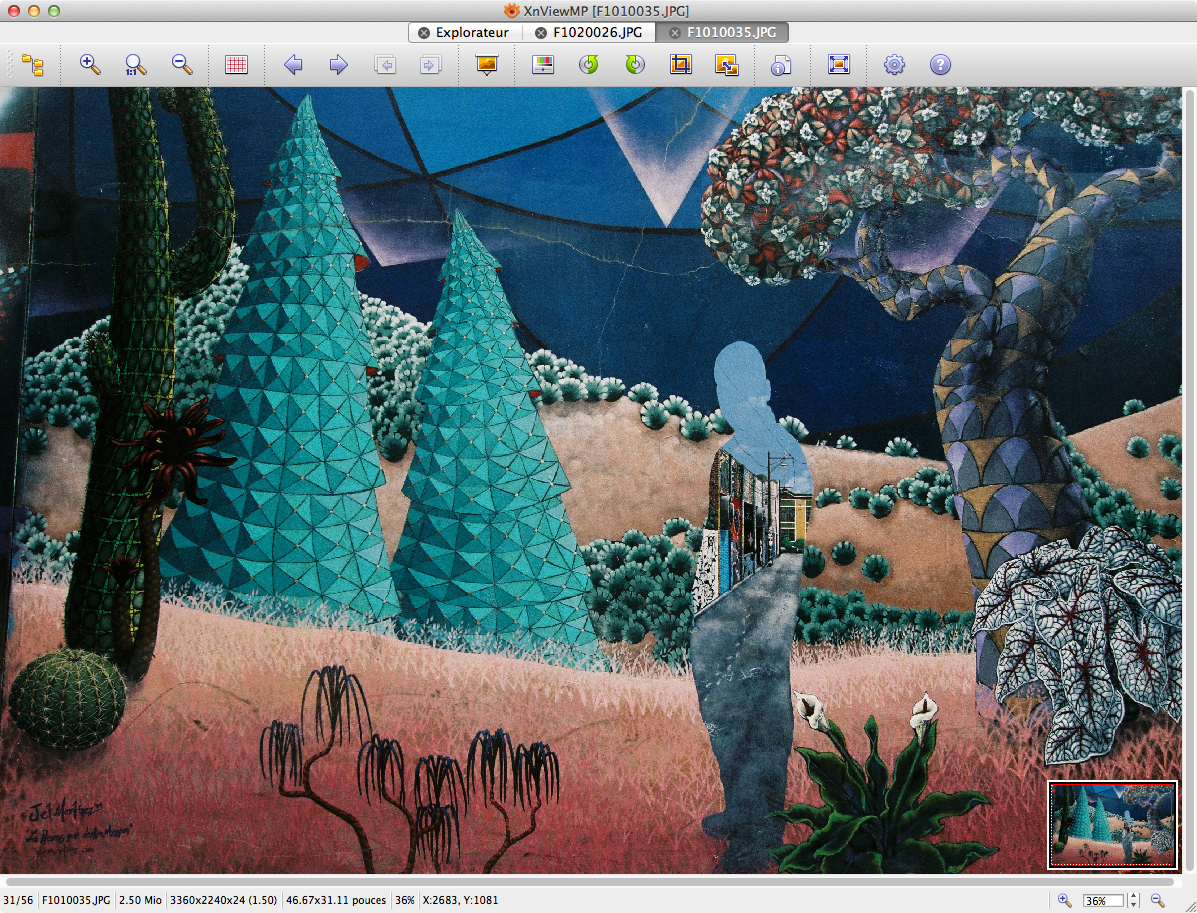Toggle the red grid overlay

click(x=237, y=65)
